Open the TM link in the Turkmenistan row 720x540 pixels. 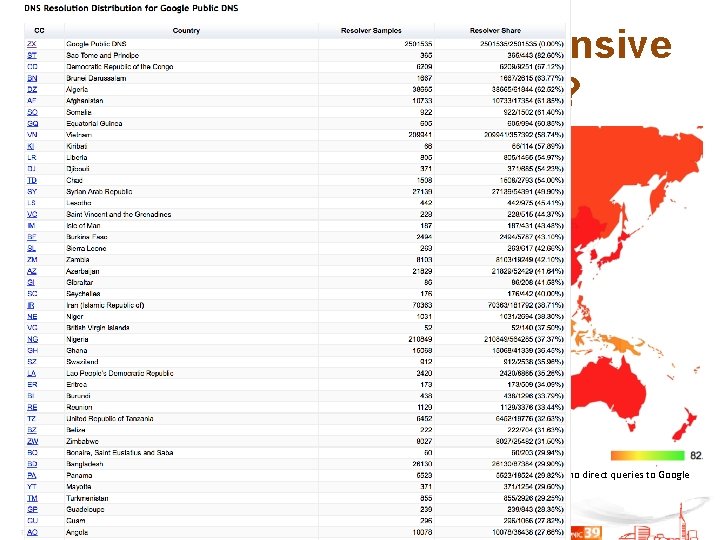(32, 498)
